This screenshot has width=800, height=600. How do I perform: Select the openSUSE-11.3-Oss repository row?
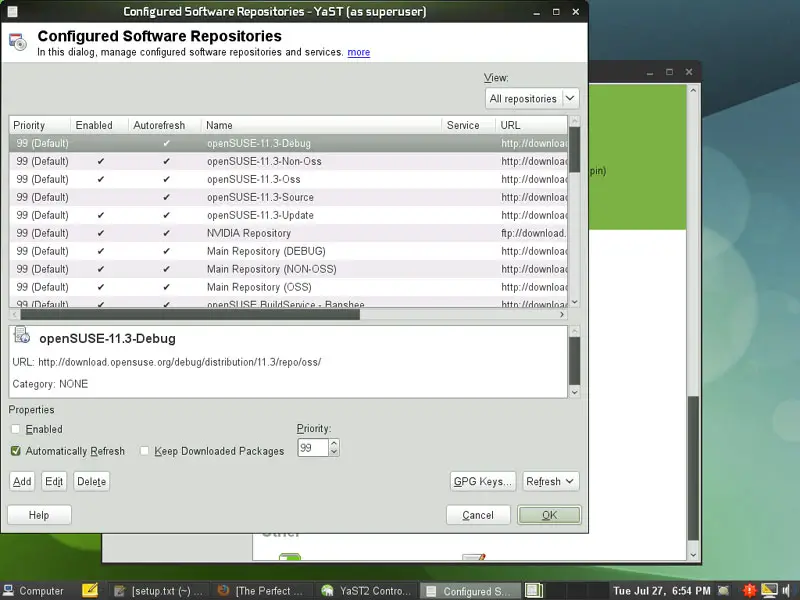(288, 179)
